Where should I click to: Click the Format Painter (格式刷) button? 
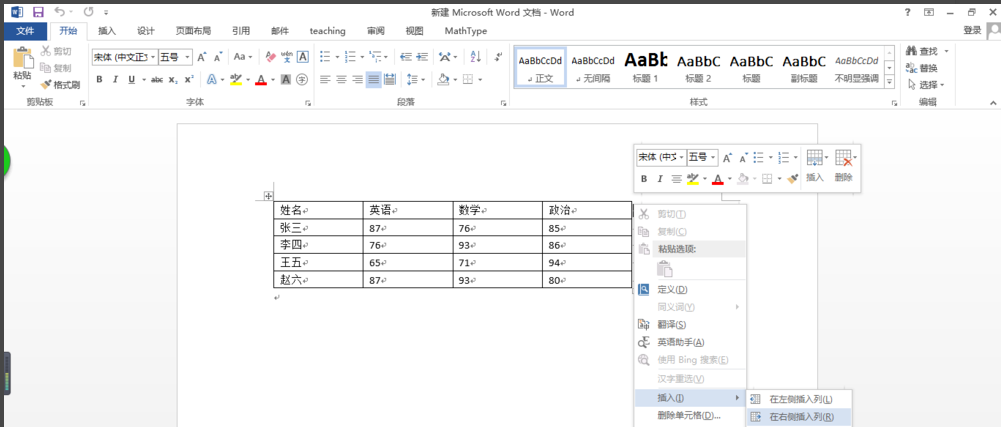pyautogui.click(x=61, y=85)
